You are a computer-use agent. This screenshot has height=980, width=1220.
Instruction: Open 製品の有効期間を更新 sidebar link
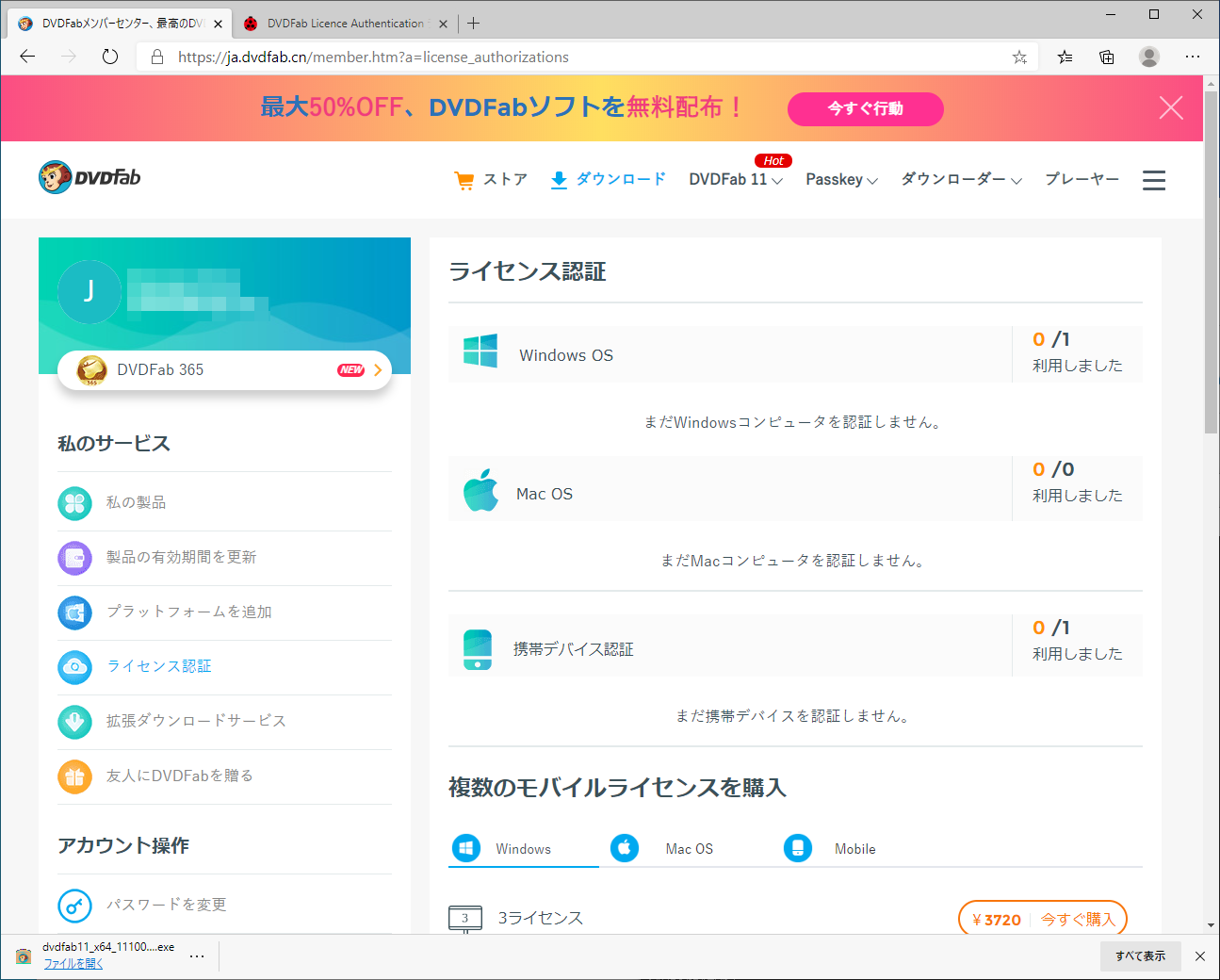pyautogui.click(x=182, y=558)
